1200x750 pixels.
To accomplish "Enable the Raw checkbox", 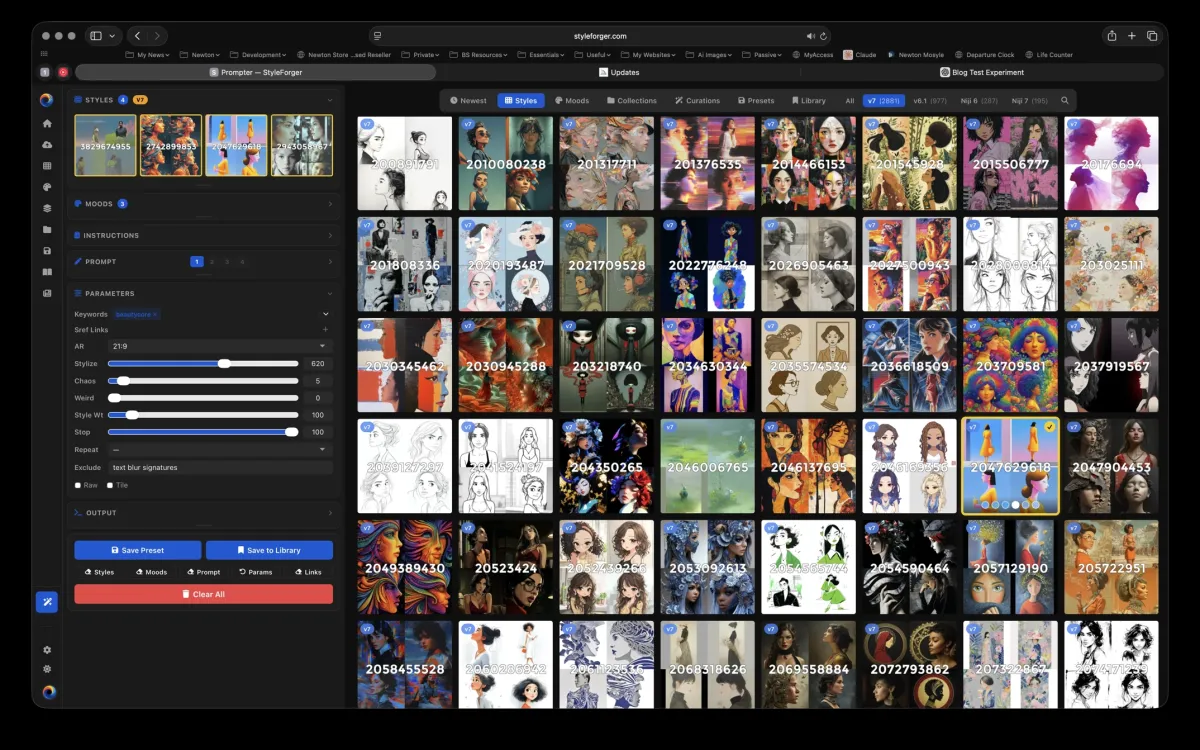I will [78, 485].
